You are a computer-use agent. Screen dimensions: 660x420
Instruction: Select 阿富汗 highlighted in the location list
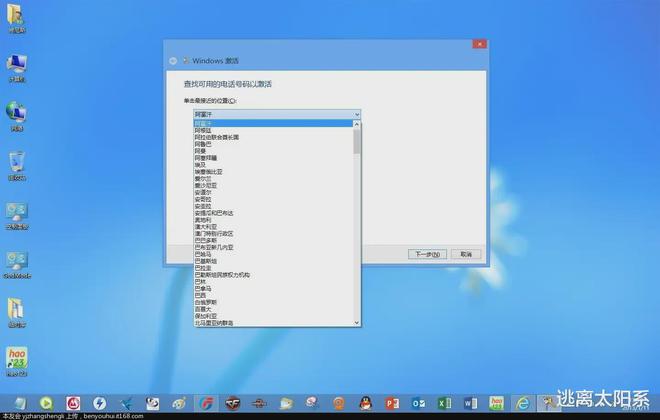(273, 124)
